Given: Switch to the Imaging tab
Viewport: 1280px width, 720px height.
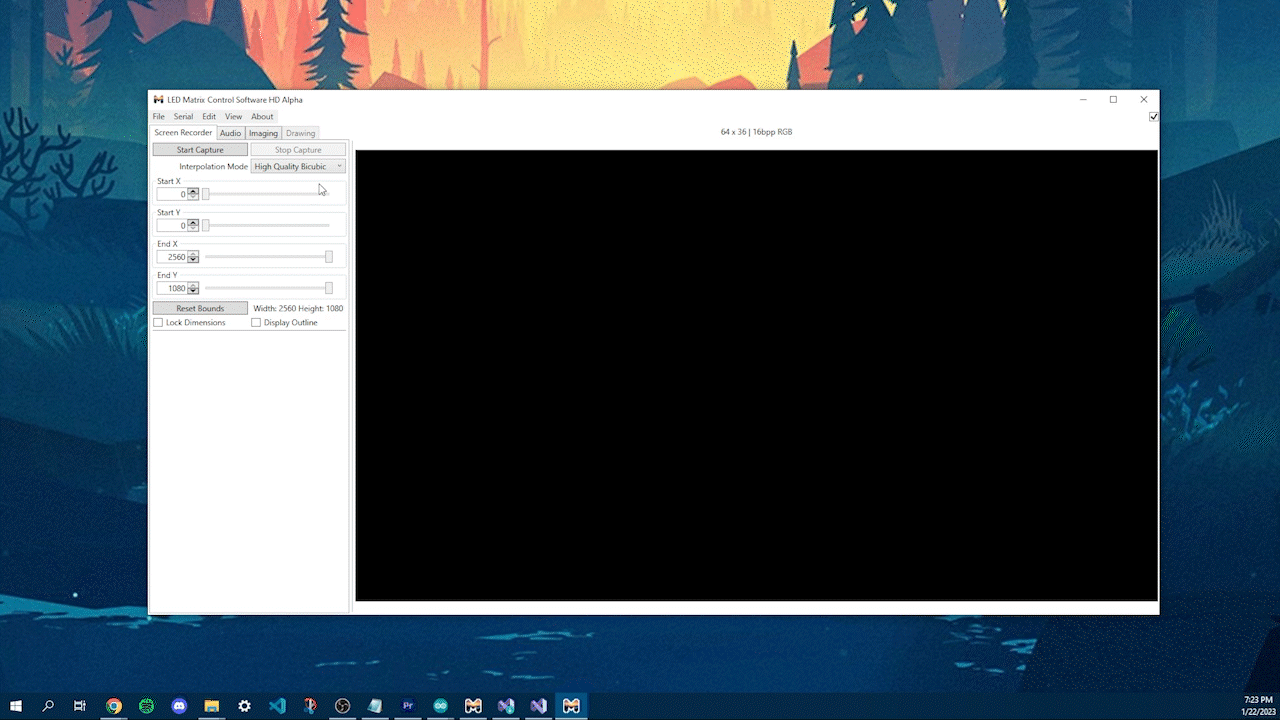Looking at the screenshot, I should point(264,133).
